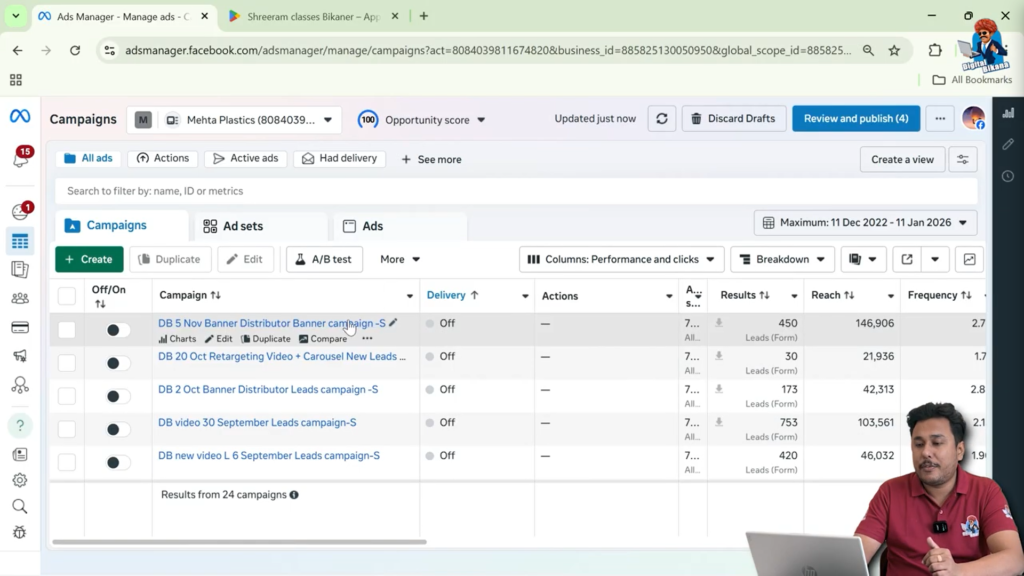Open the Breakdown dropdown
The width and height of the screenshot is (1024, 576).
(782, 259)
